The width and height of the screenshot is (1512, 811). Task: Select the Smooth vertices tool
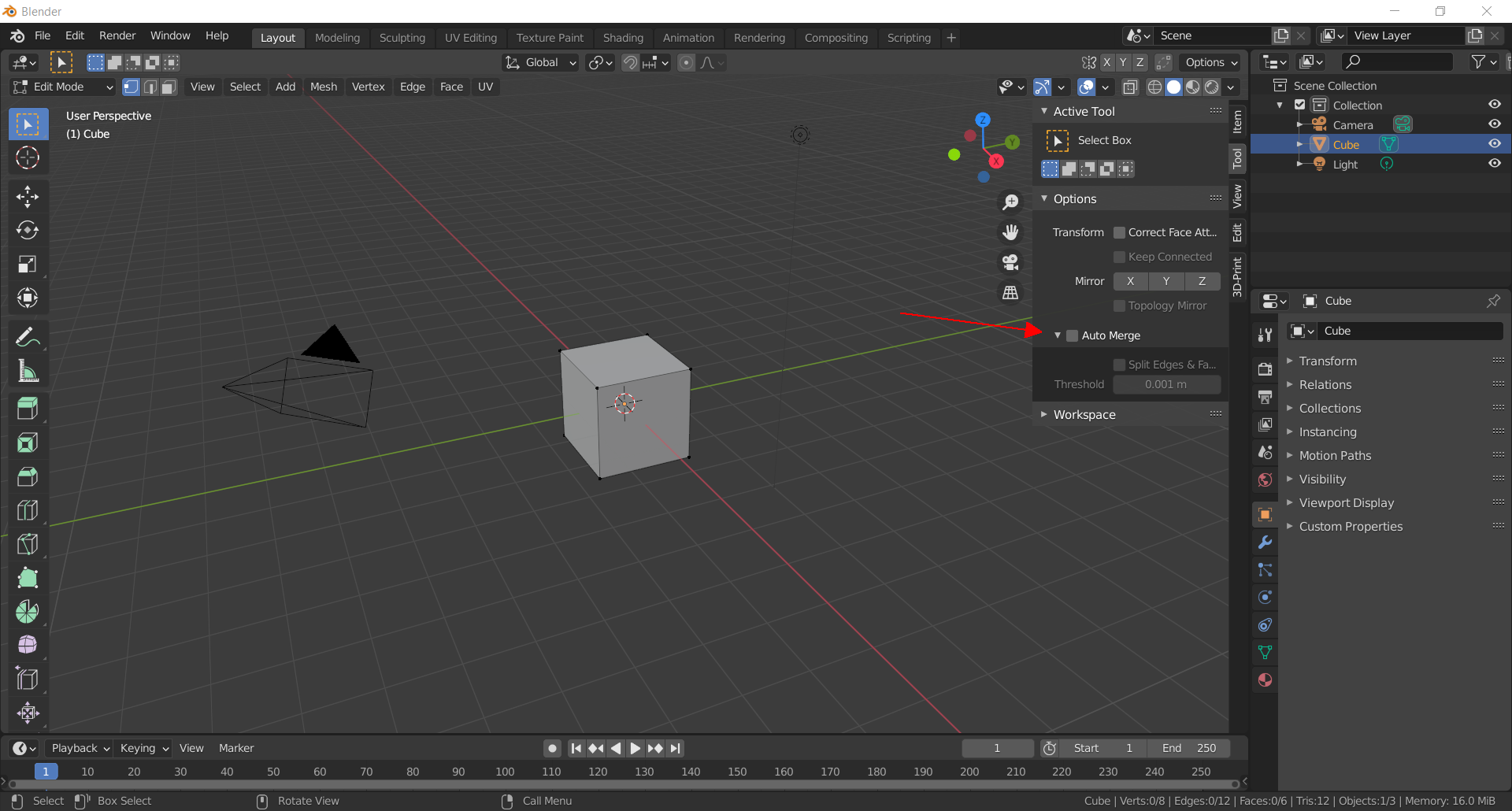coord(28,645)
